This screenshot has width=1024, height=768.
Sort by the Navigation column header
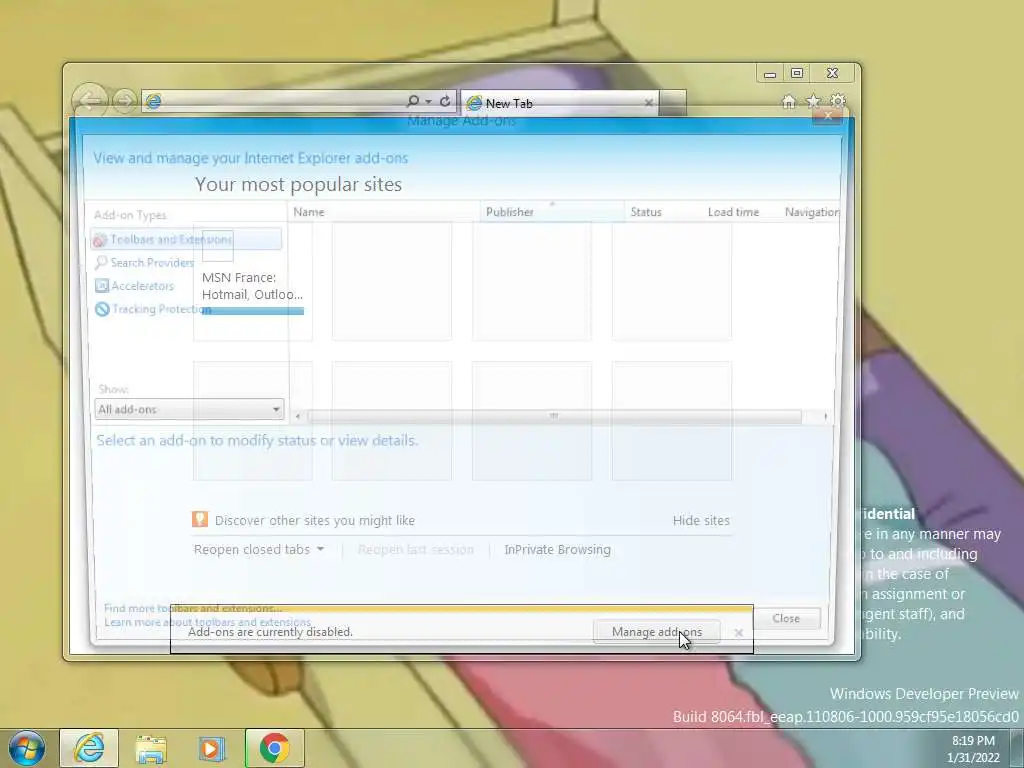click(x=812, y=212)
